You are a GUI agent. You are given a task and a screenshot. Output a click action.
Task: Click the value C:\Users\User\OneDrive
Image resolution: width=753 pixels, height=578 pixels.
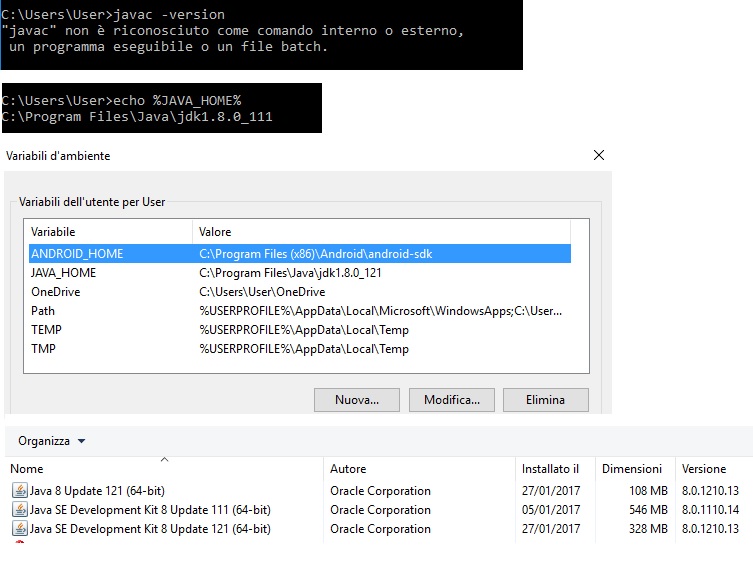262,292
